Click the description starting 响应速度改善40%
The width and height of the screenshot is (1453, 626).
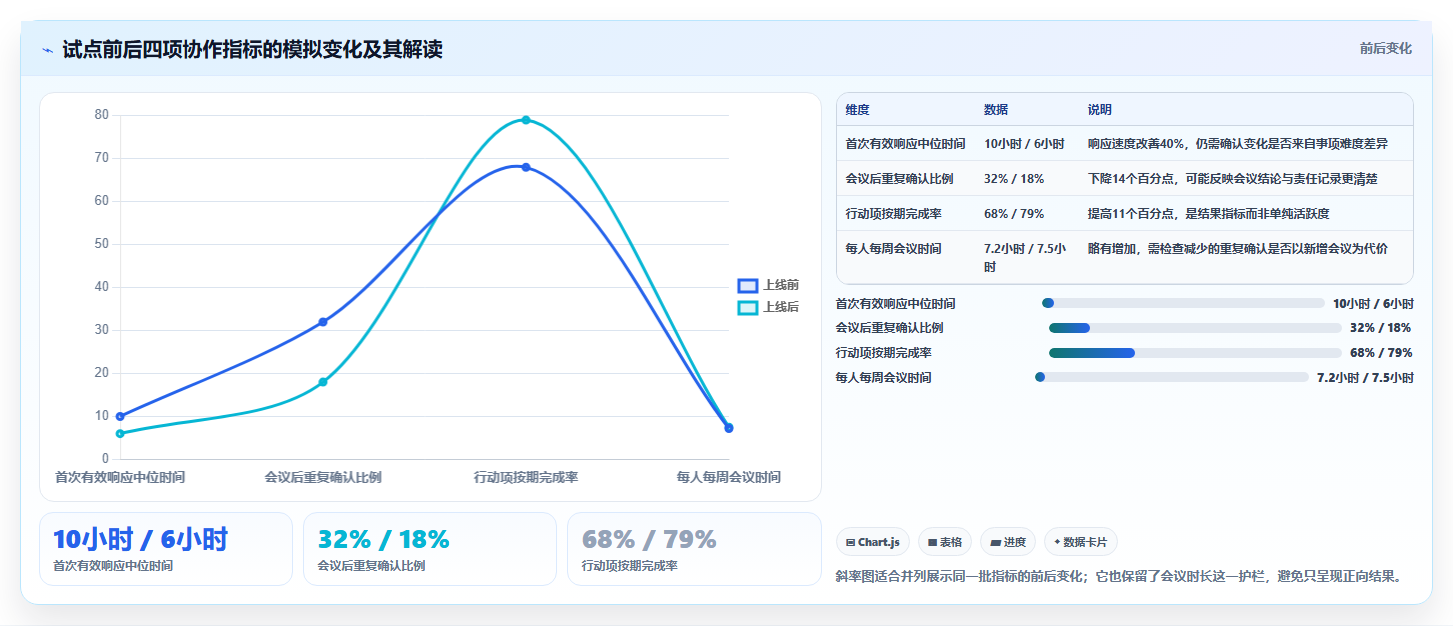click(x=1238, y=144)
